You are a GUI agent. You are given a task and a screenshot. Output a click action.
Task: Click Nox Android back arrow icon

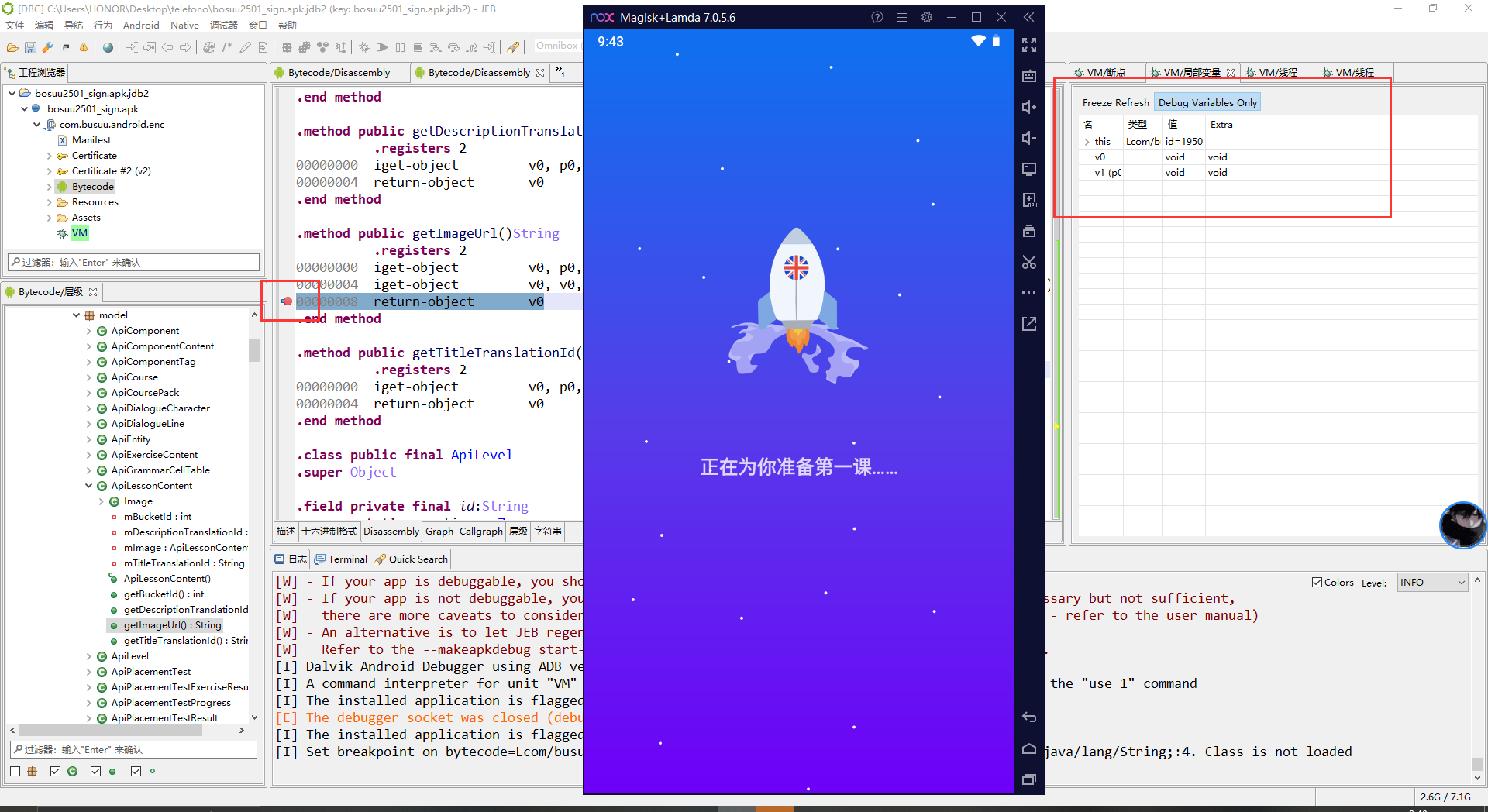pos(1029,717)
